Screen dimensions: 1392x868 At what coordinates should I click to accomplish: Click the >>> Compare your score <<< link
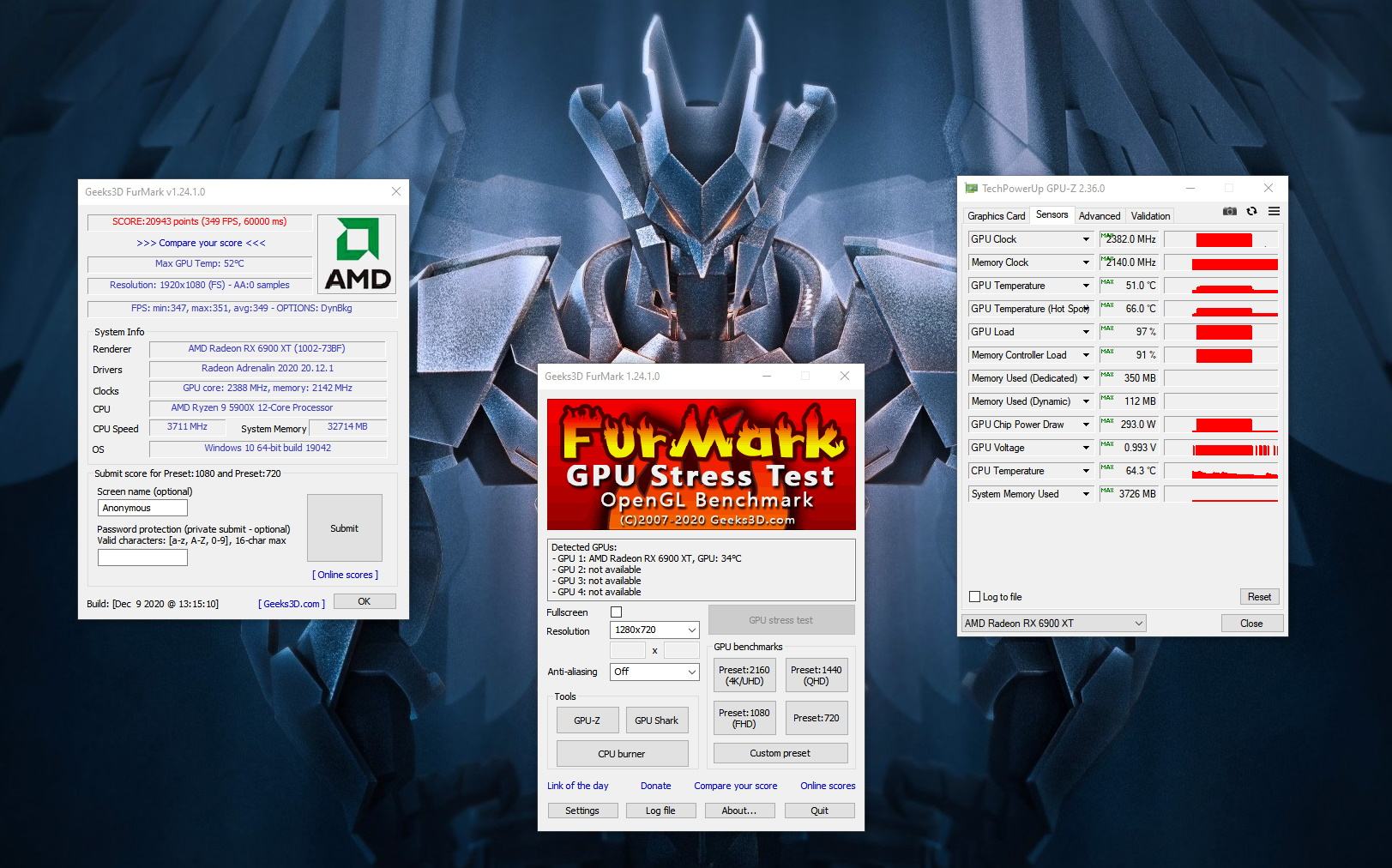point(201,243)
